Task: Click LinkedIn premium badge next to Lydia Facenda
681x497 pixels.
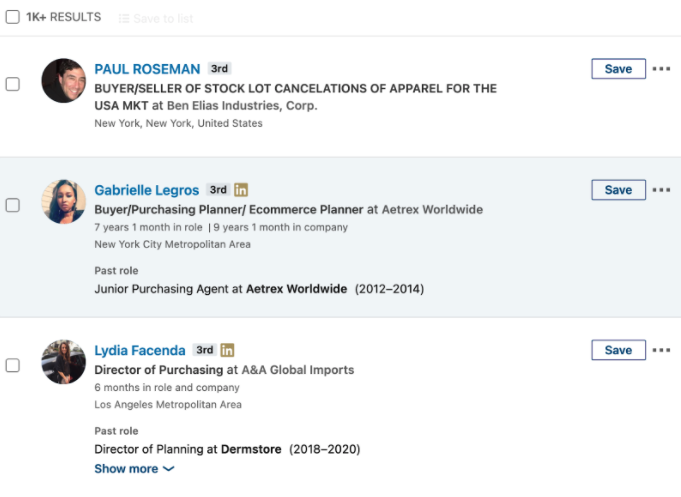Action: 227,350
